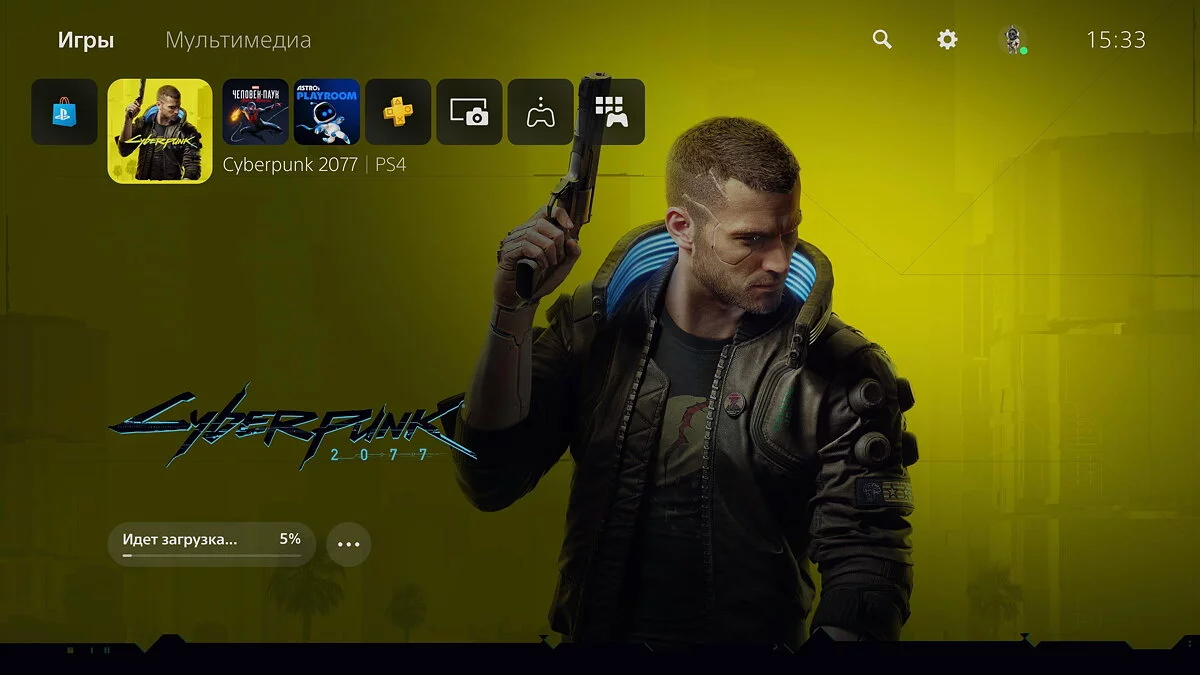
Task: Click the 5% download percentage
Action: (x=290, y=539)
